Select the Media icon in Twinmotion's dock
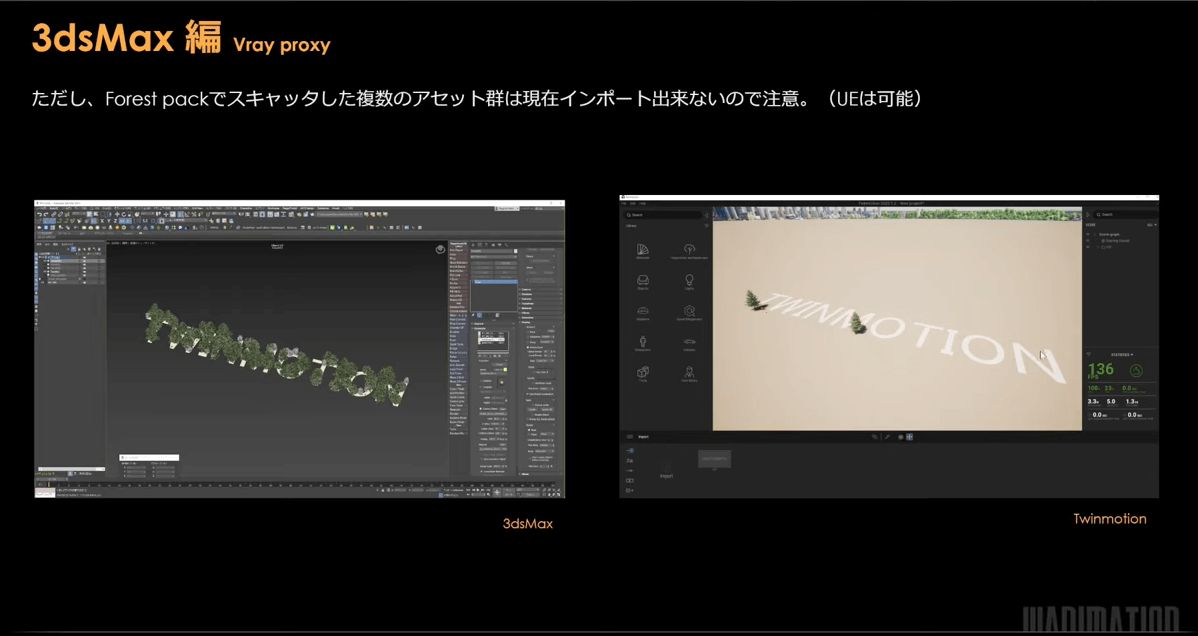The width and height of the screenshot is (1198, 636). click(630, 481)
